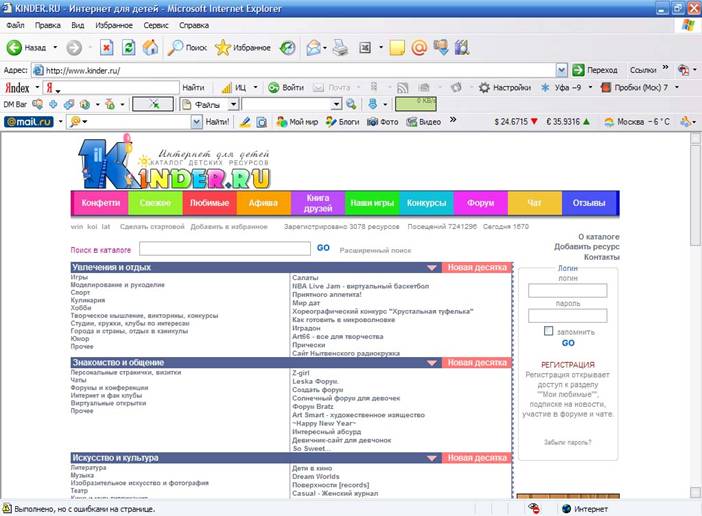702x516 pixels.
Task: Click GO next to catalog search
Action: coord(323,248)
